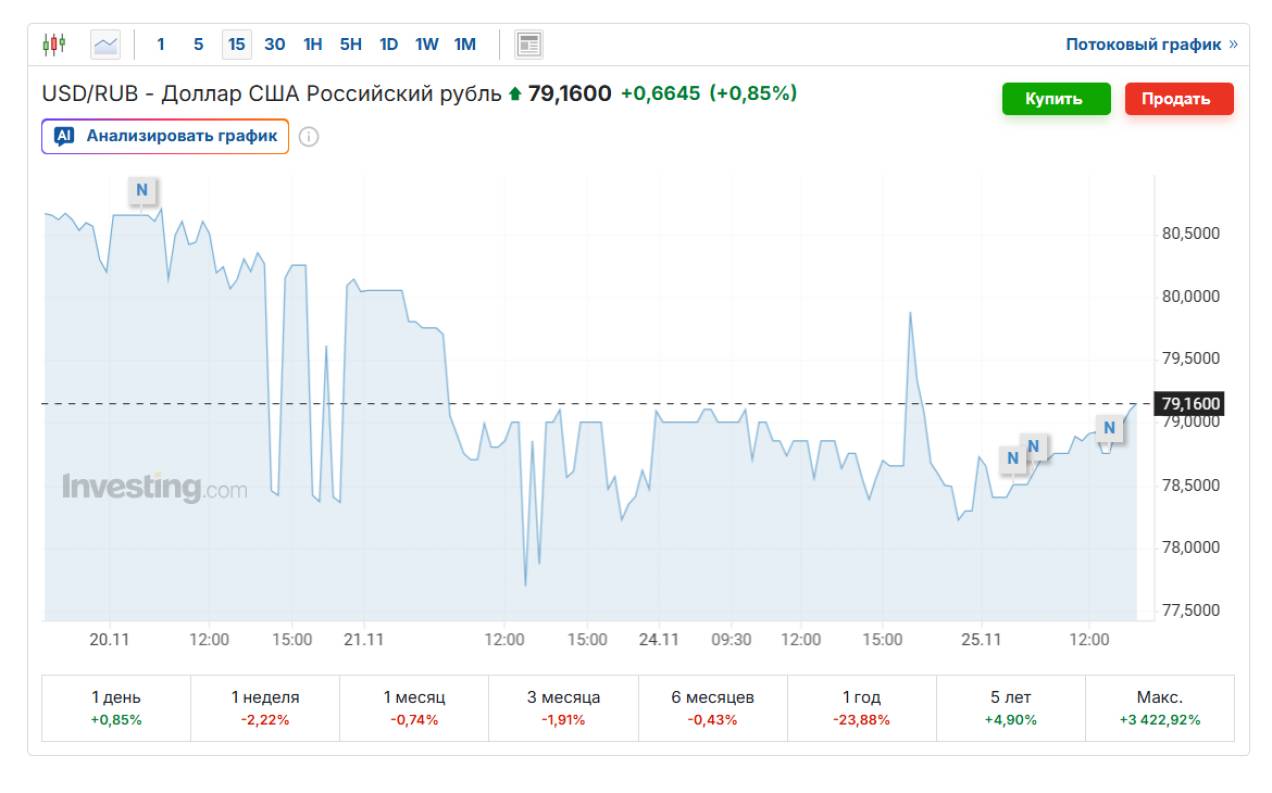
Task: Choose the 1D timeframe
Action: 388,44
